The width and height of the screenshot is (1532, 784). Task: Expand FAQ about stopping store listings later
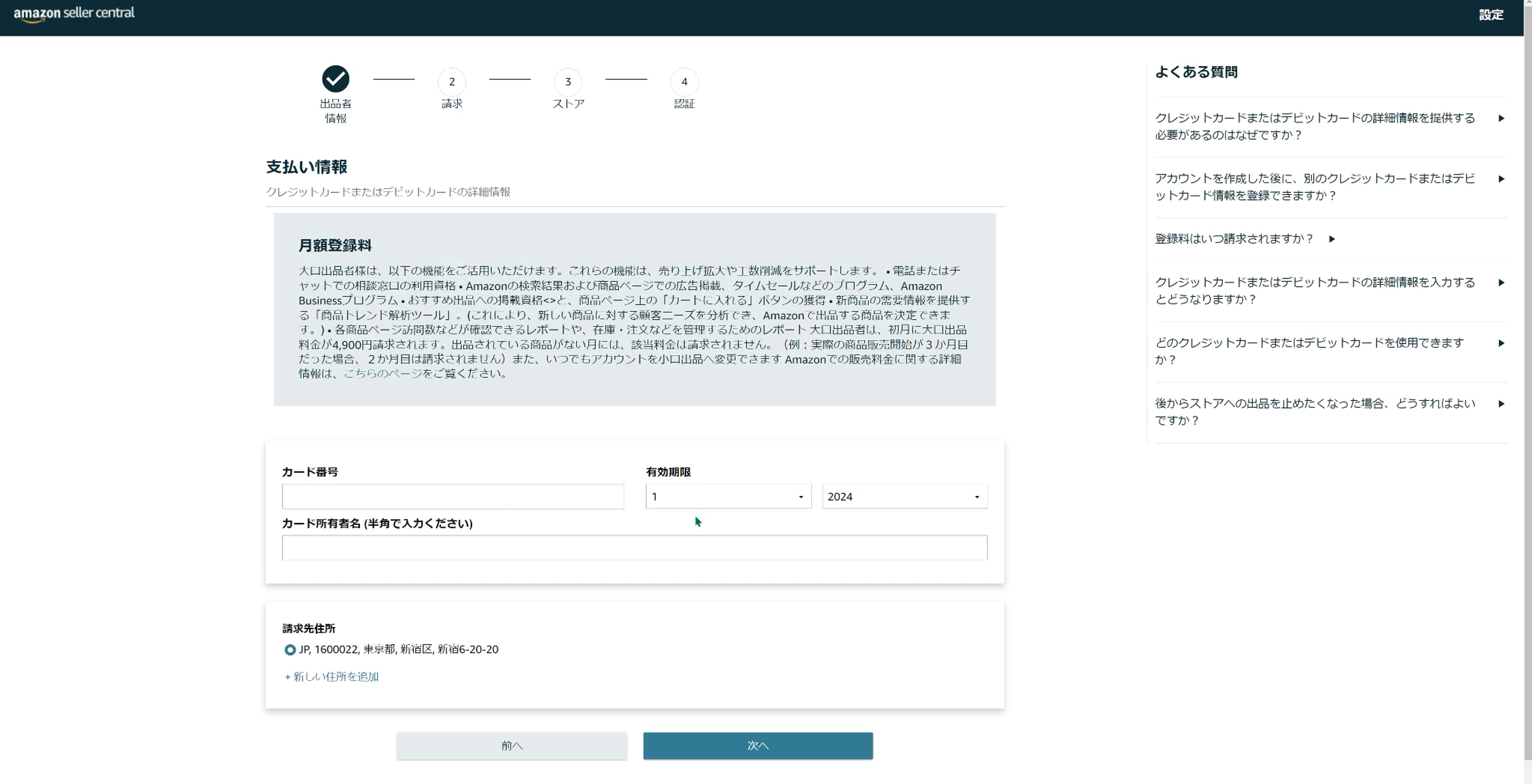[1330, 412]
